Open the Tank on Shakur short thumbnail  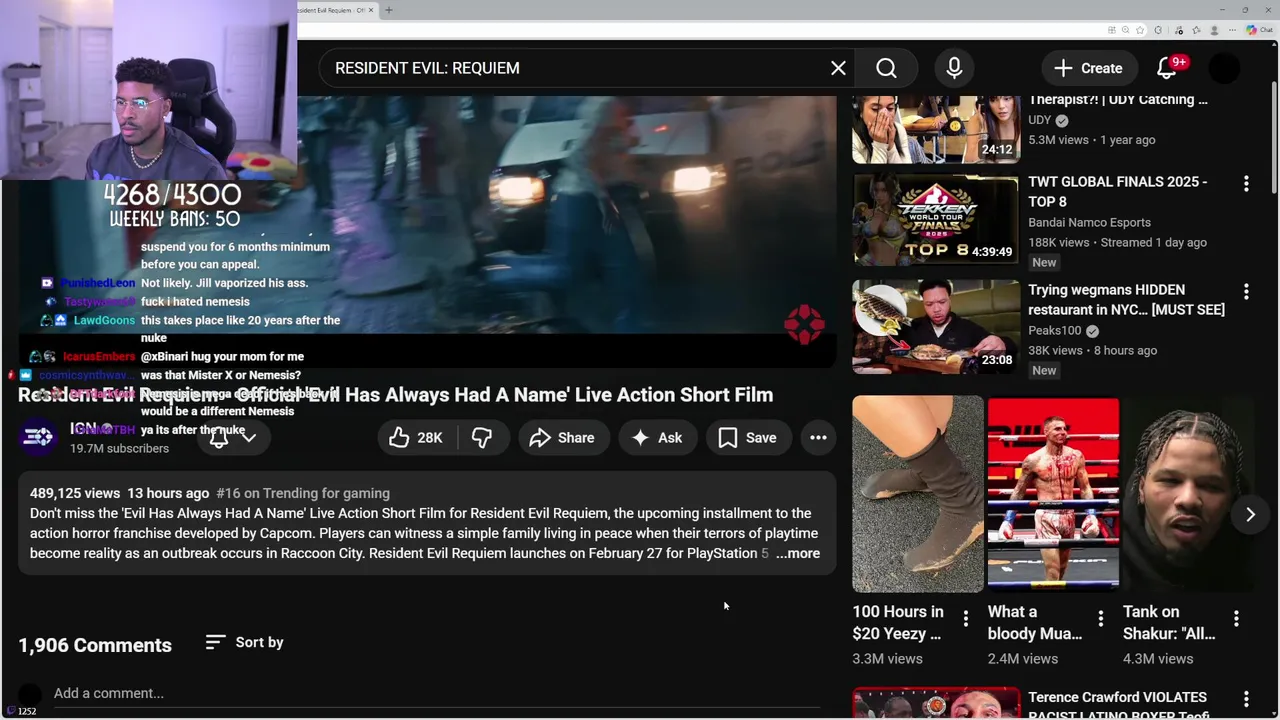1188,494
